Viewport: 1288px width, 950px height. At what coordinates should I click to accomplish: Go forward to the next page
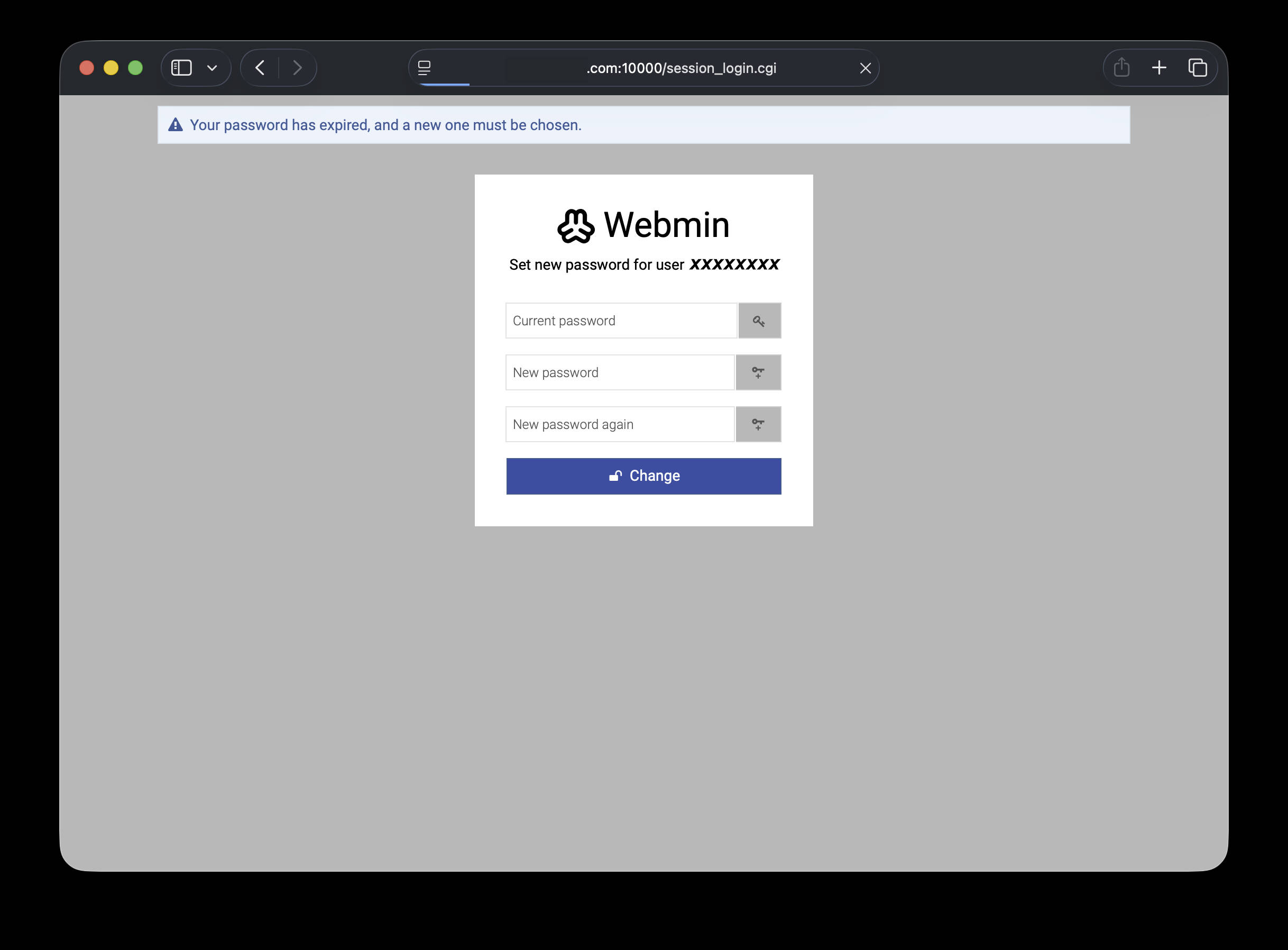click(x=297, y=68)
